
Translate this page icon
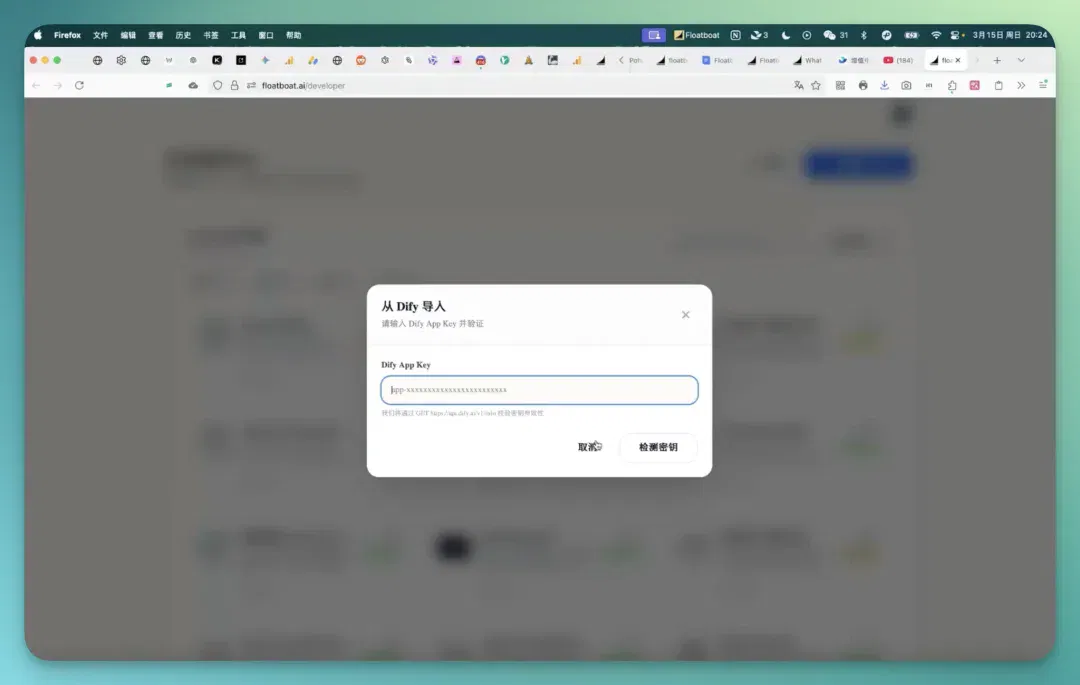(798, 85)
